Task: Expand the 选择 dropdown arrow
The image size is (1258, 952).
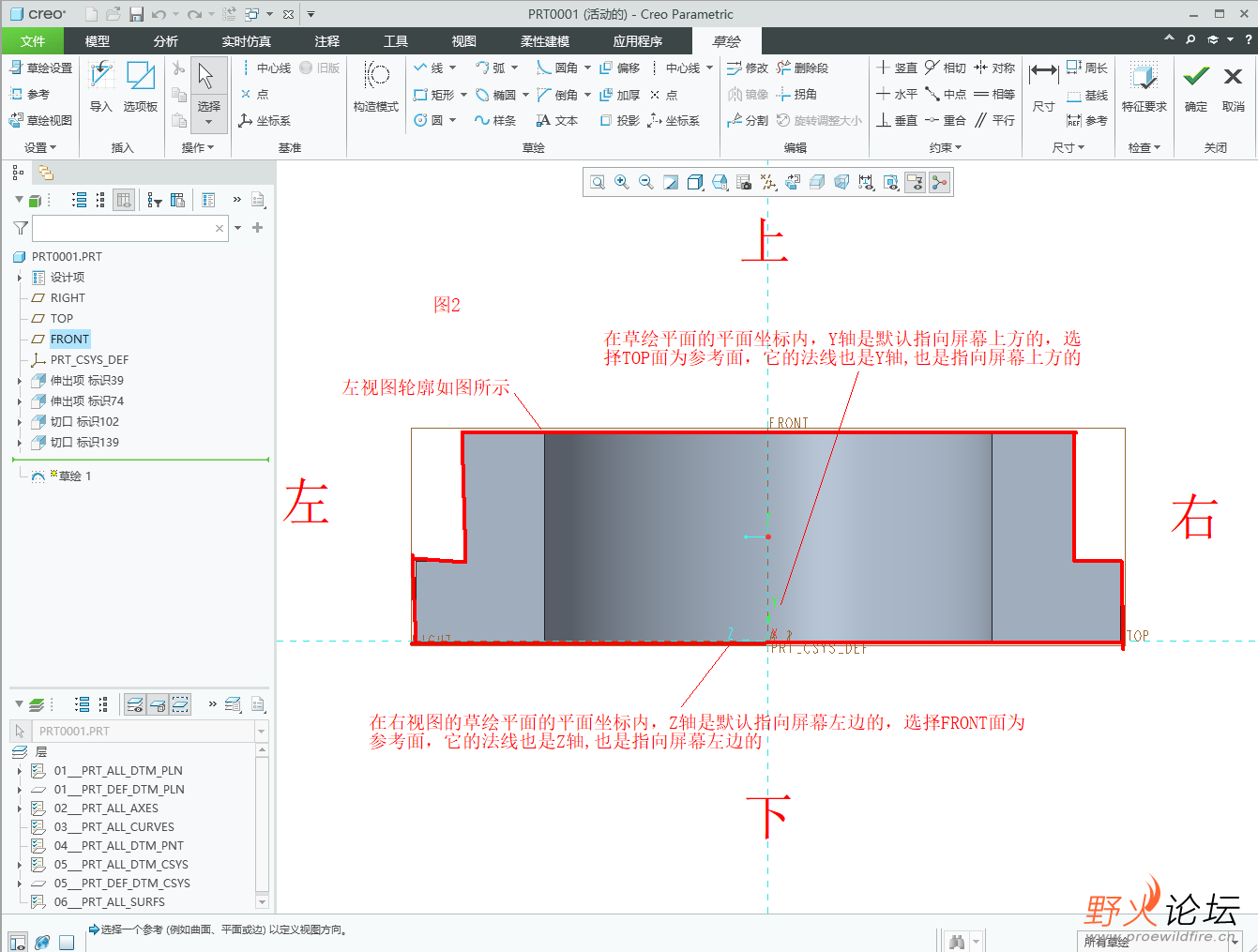Action: coord(208,123)
